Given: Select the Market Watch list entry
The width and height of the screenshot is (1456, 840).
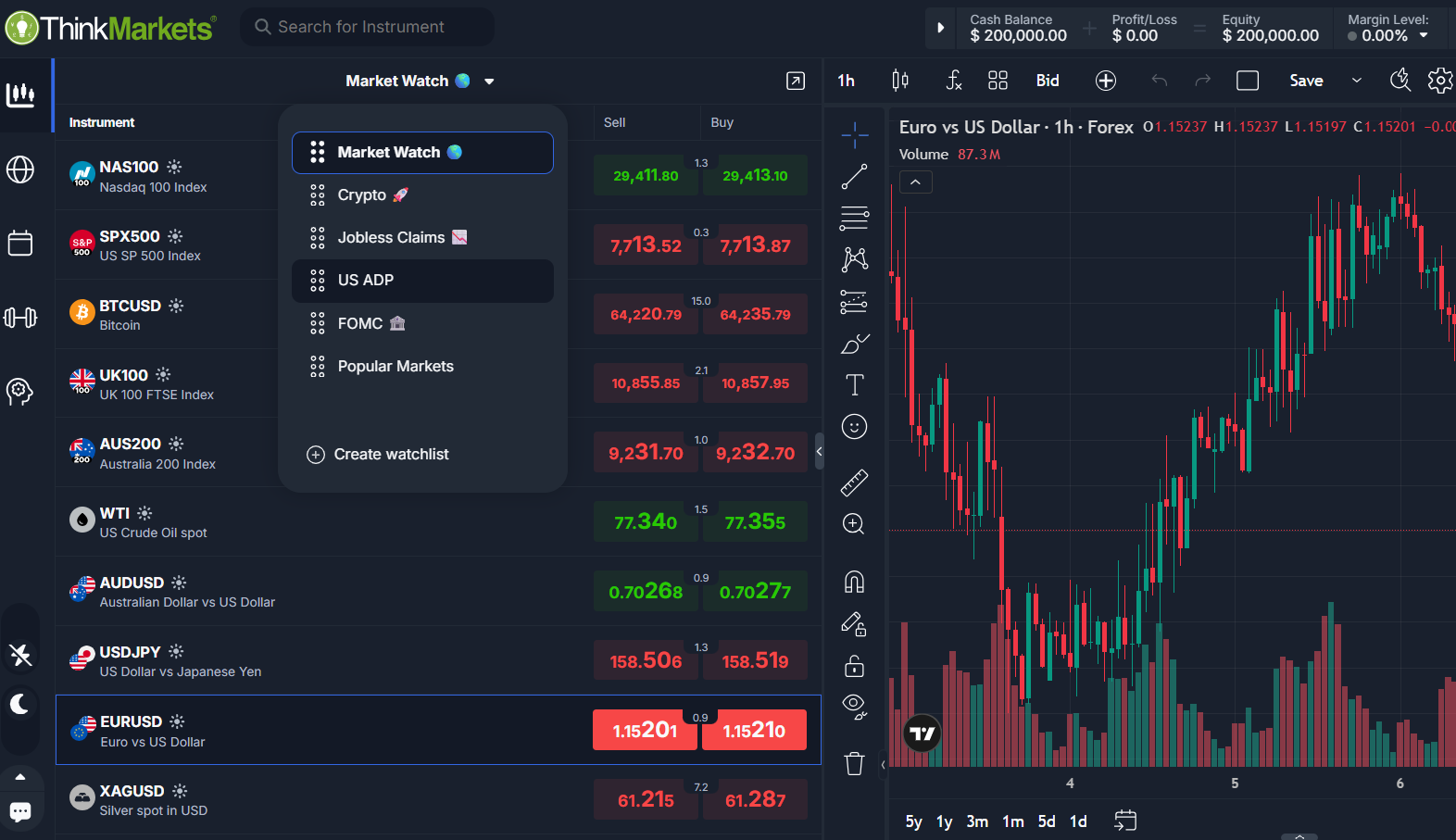Looking at the screenshot, I should point(422,153).
